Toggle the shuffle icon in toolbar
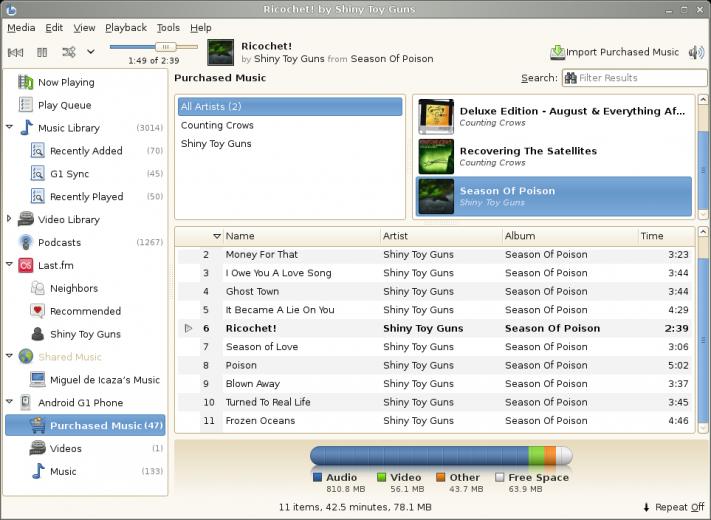Screen dimensions: 711x520 pos(69,52)
